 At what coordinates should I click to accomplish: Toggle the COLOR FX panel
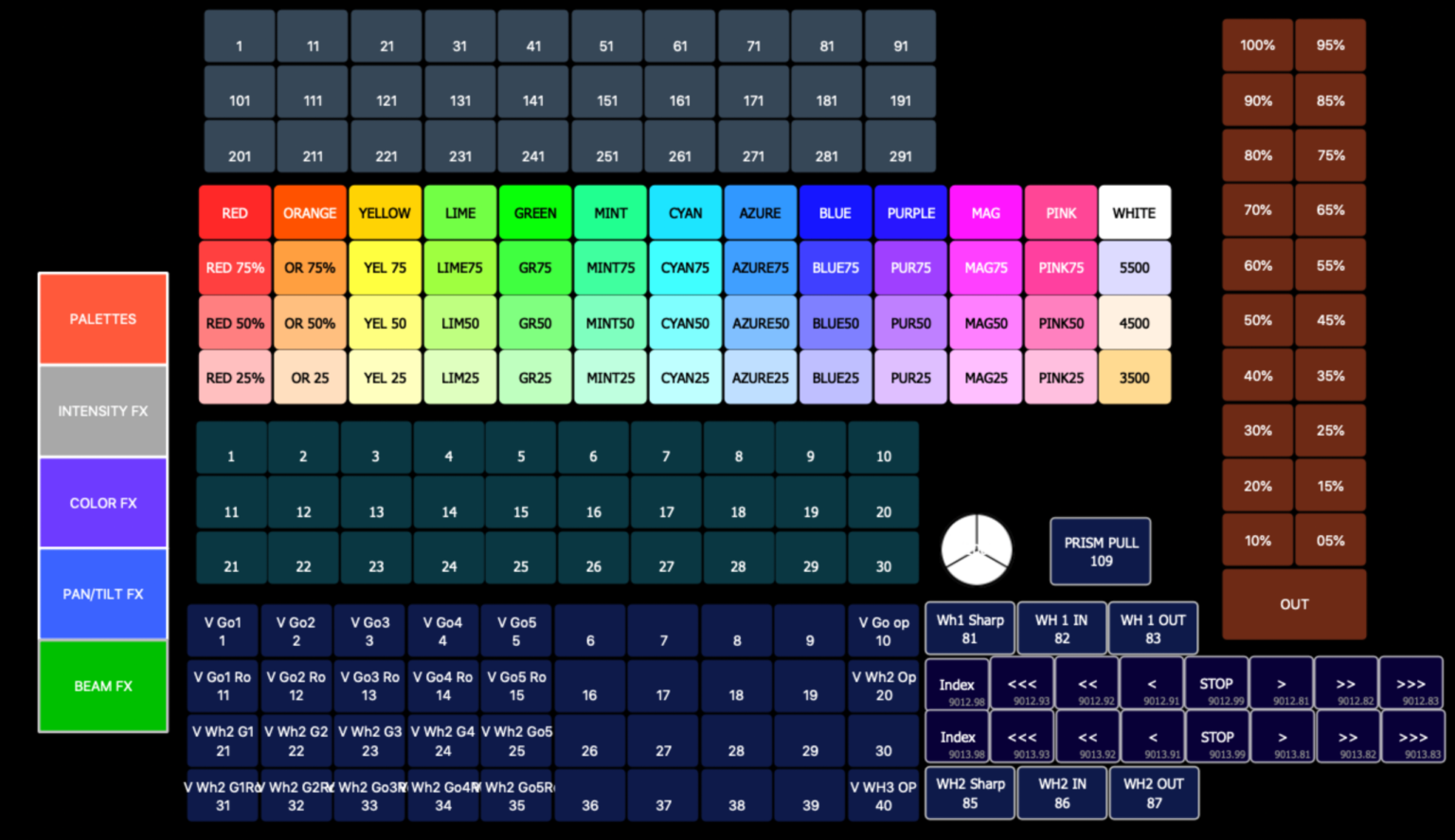point(102,503)
